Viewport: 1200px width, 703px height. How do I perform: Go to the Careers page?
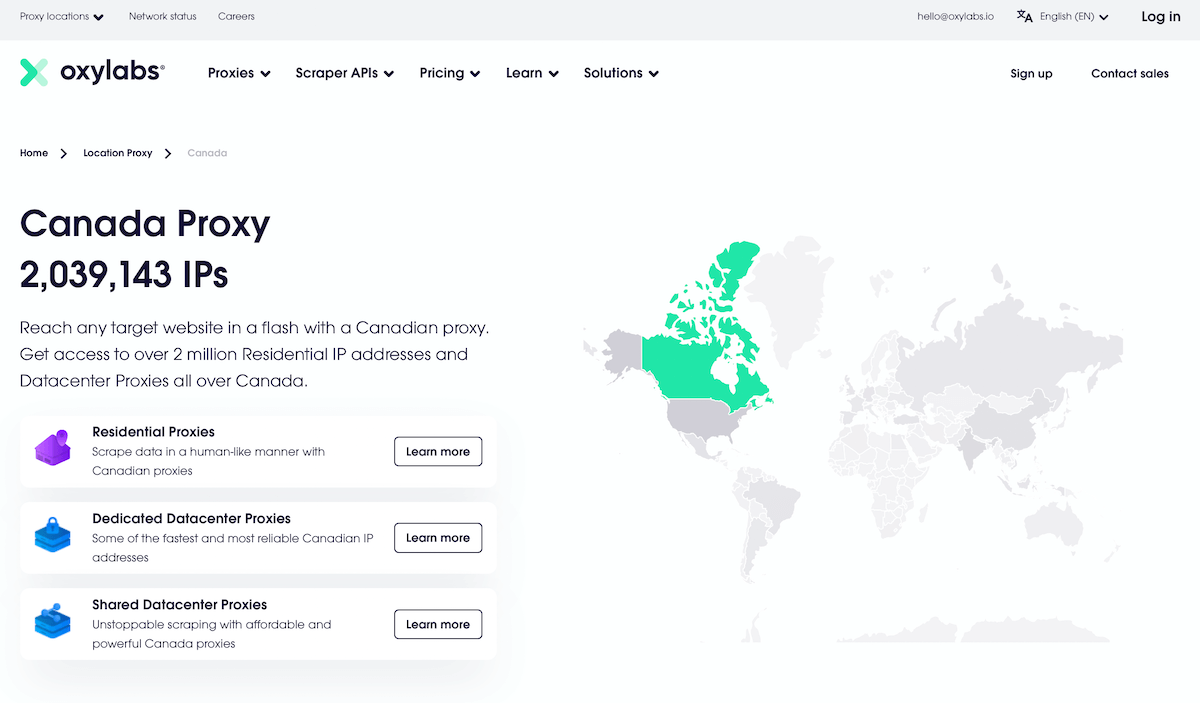pyautogui.click(x=236, y=16)
